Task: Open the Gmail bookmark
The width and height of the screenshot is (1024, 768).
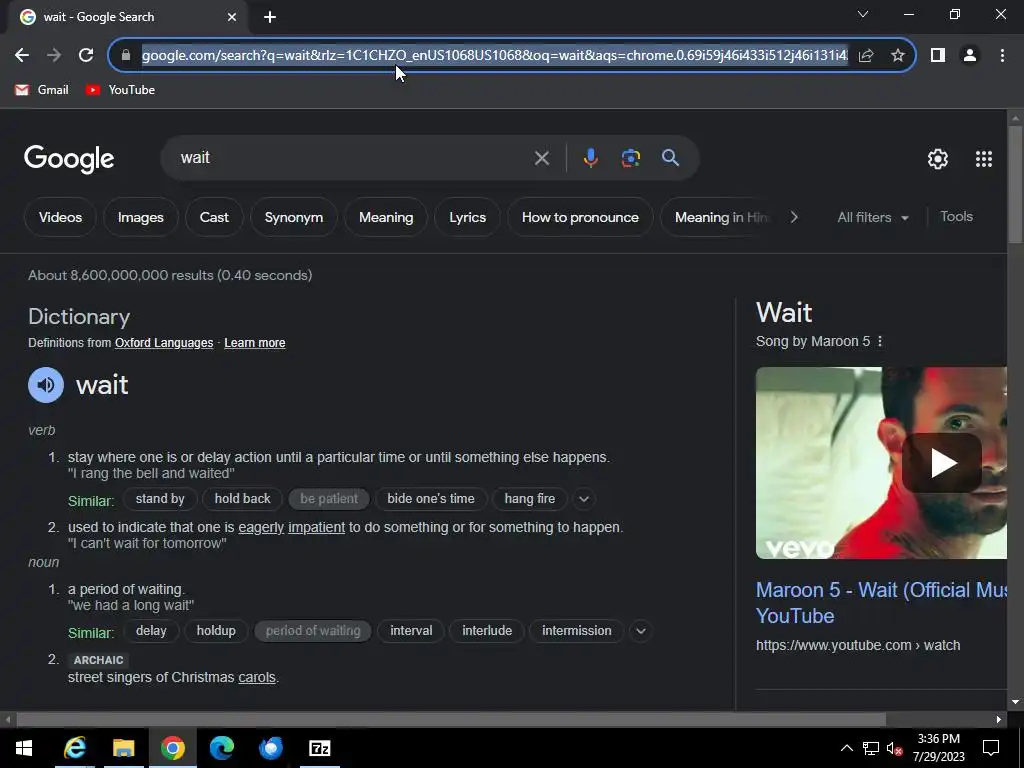Action: [x=42, y=90]
